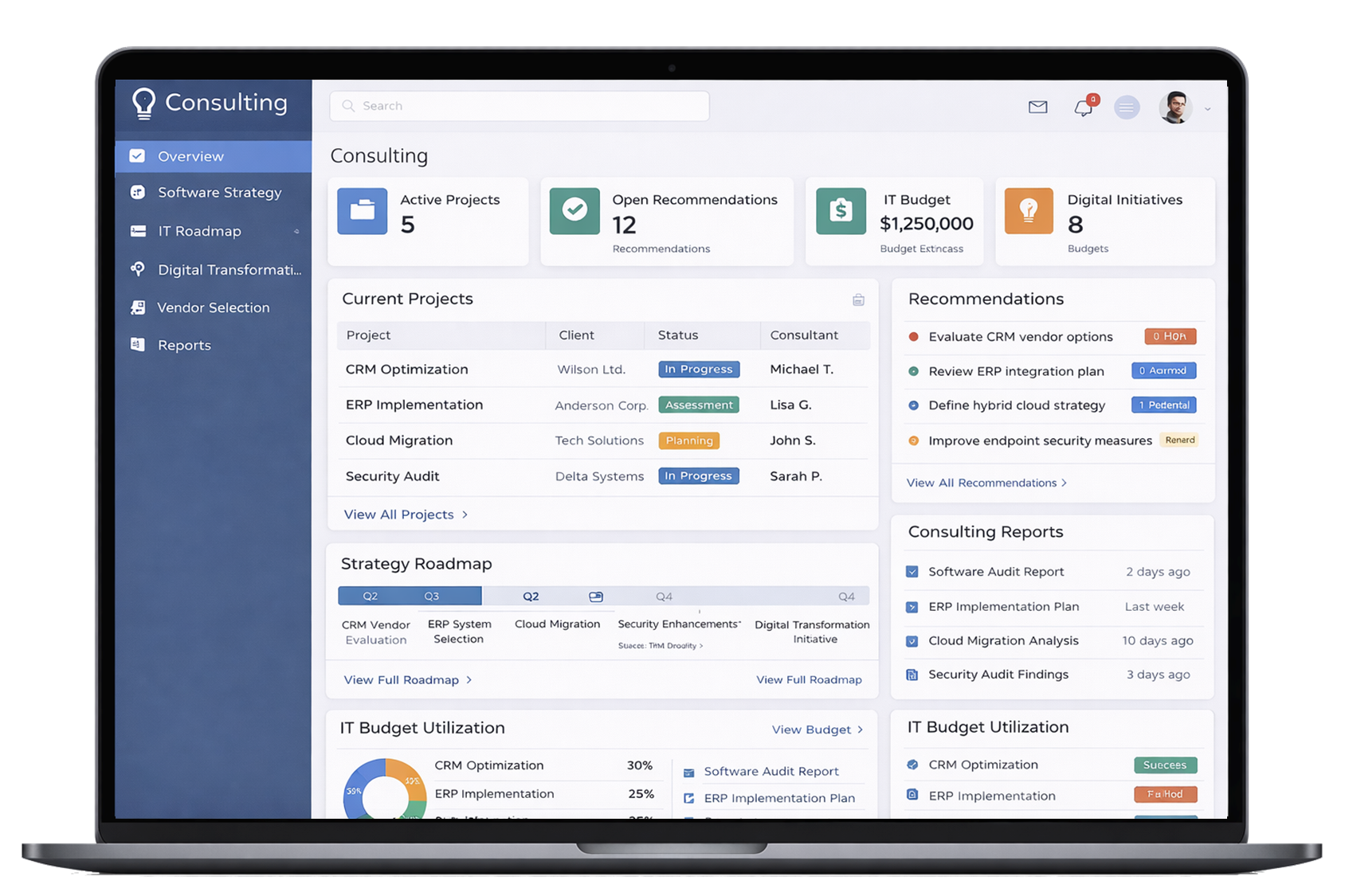Click the Open Recommendations checkmark icon
The image size is (1345, 896).
574,211
